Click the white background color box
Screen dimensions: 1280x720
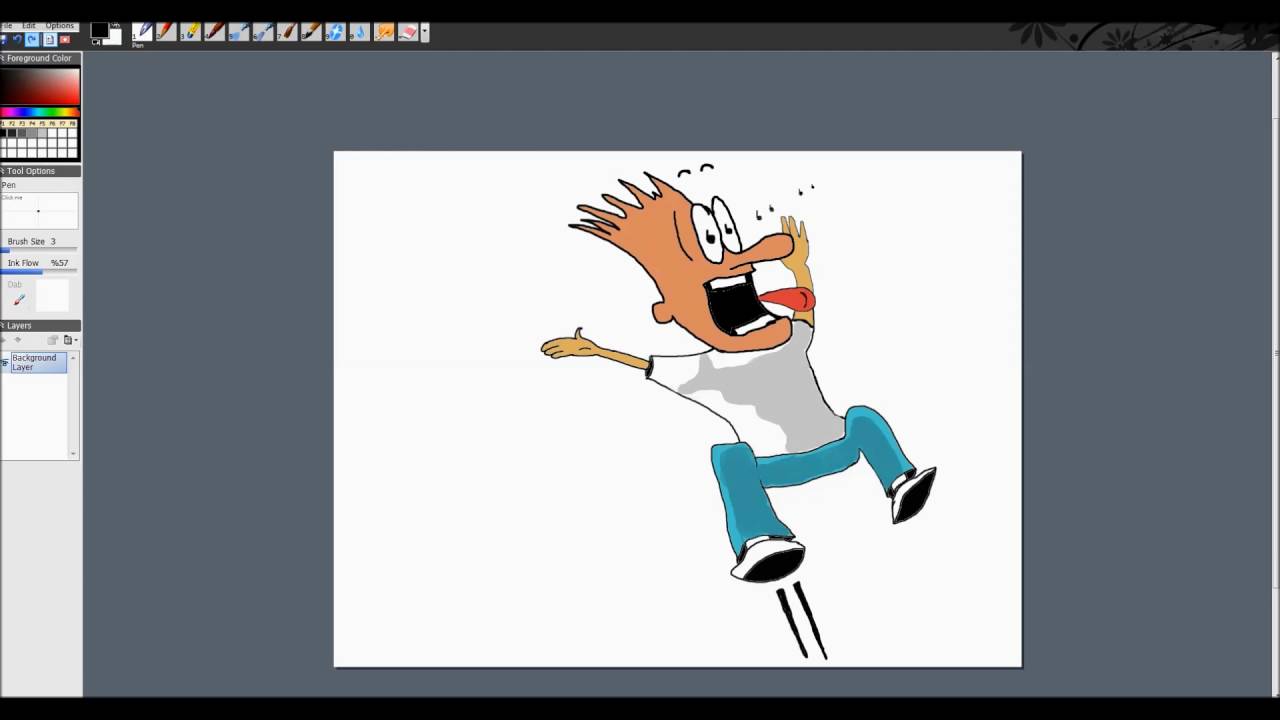click(x=113, y=37)
